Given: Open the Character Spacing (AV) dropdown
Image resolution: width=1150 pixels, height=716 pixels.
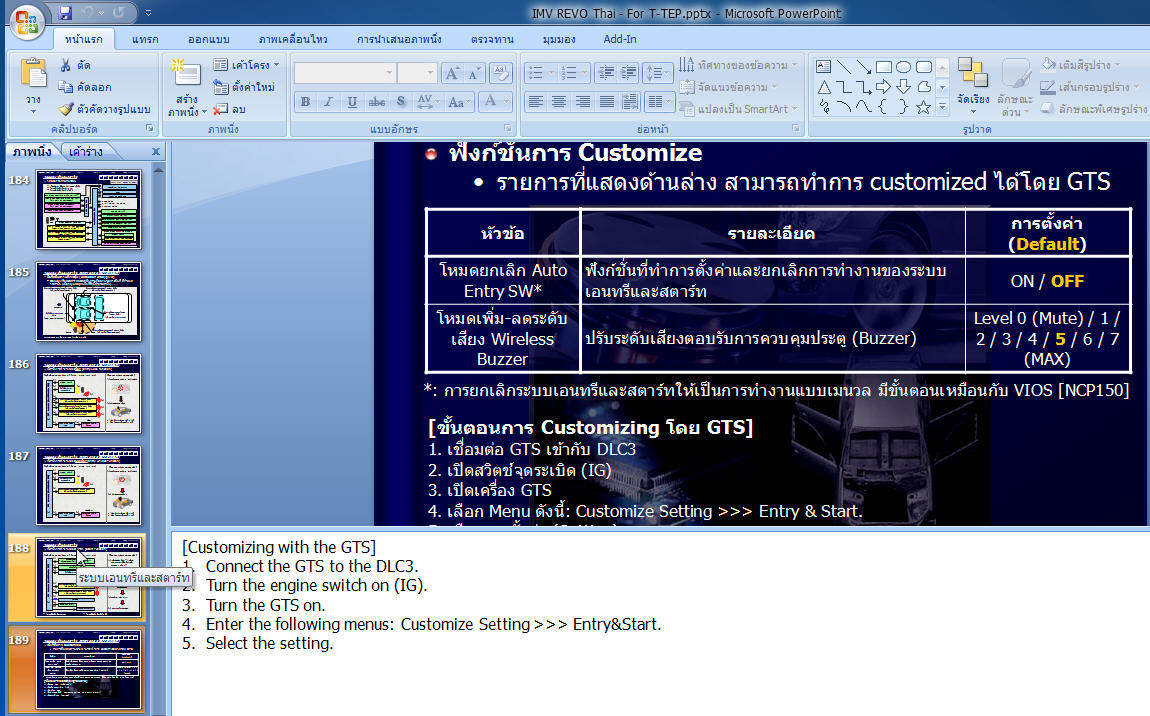Looking at the screenshot, I should pos(426,102).
